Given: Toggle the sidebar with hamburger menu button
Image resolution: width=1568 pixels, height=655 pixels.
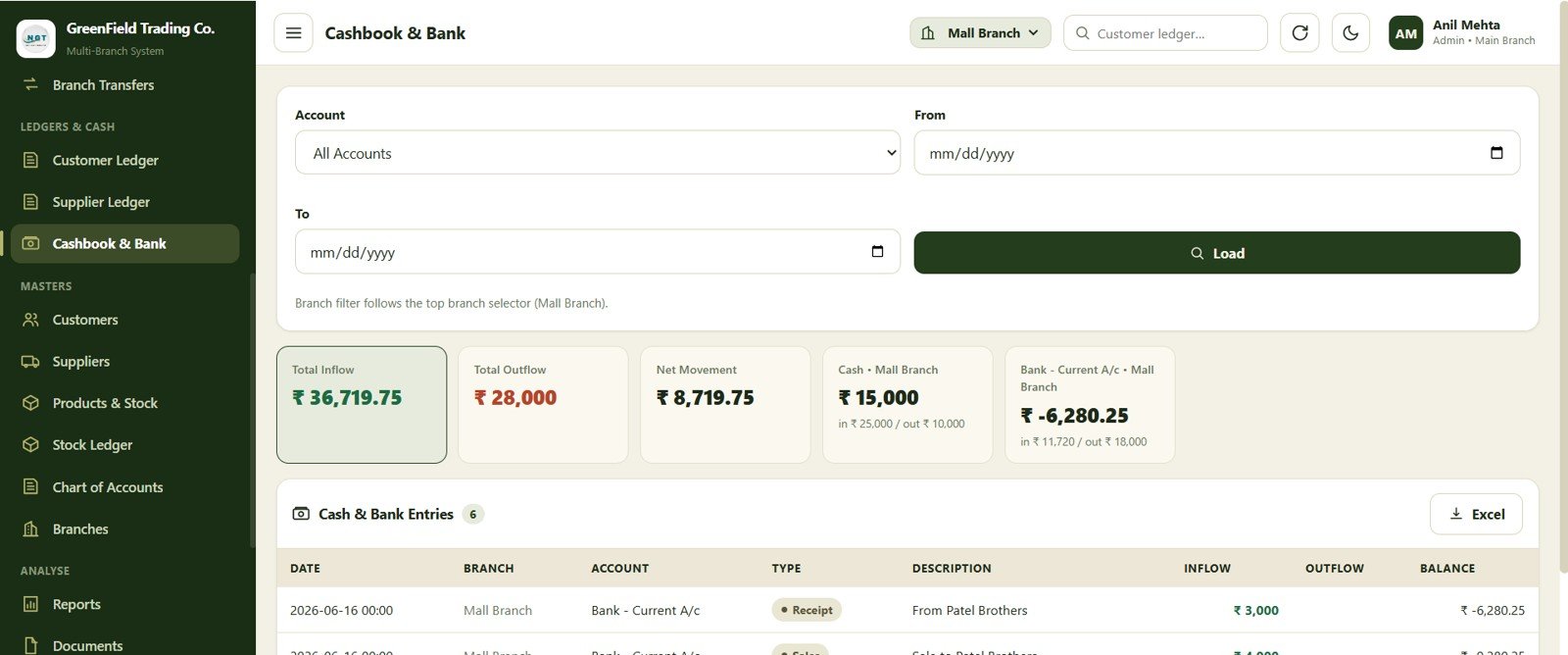Looking at the screenshot, I should pyautogui.click(x=293, y=33).
